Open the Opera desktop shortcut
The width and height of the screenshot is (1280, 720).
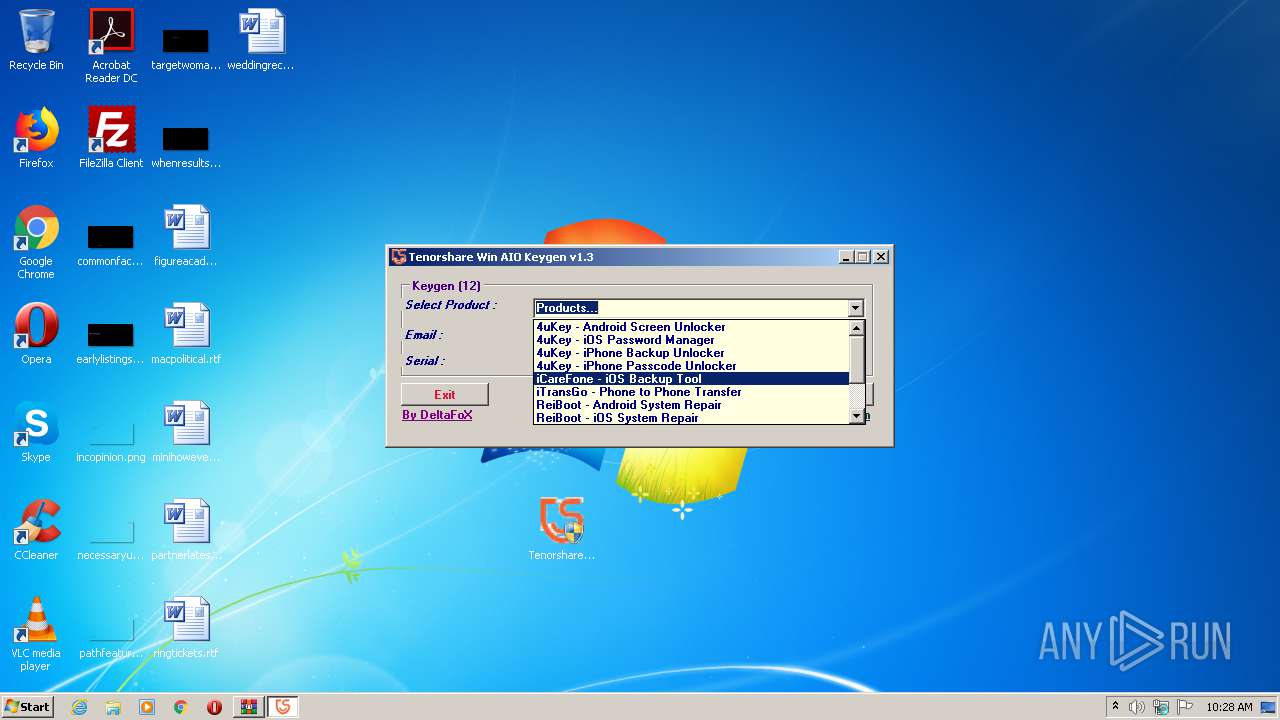(36, 334)
